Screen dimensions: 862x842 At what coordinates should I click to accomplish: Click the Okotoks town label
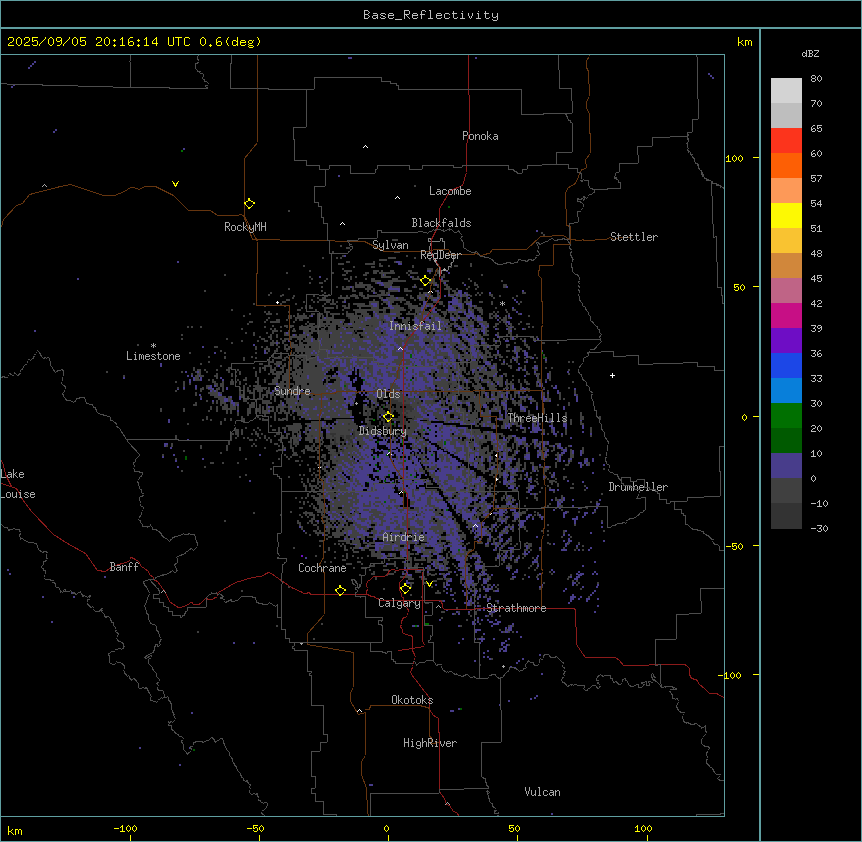[412, 700]
